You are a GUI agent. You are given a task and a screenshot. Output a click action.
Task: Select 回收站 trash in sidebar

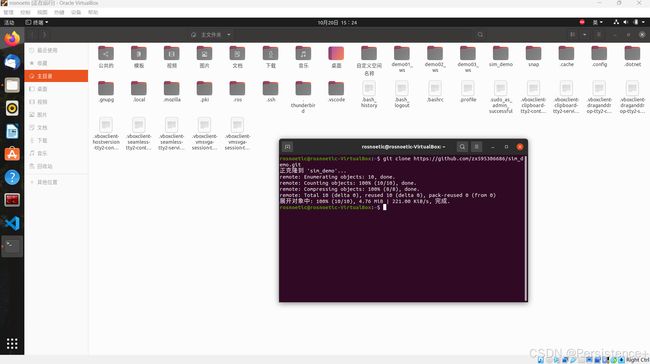[x=56, y=166]
